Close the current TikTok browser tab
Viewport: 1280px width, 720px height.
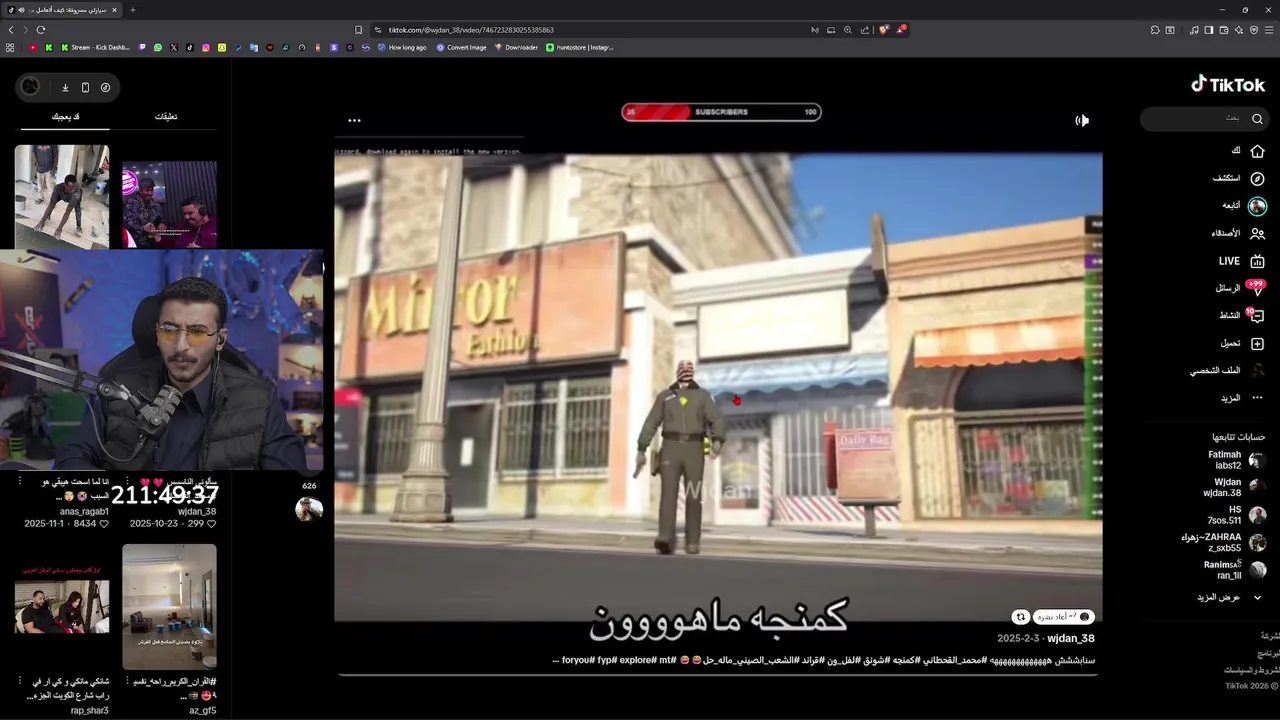click(115, 10)
